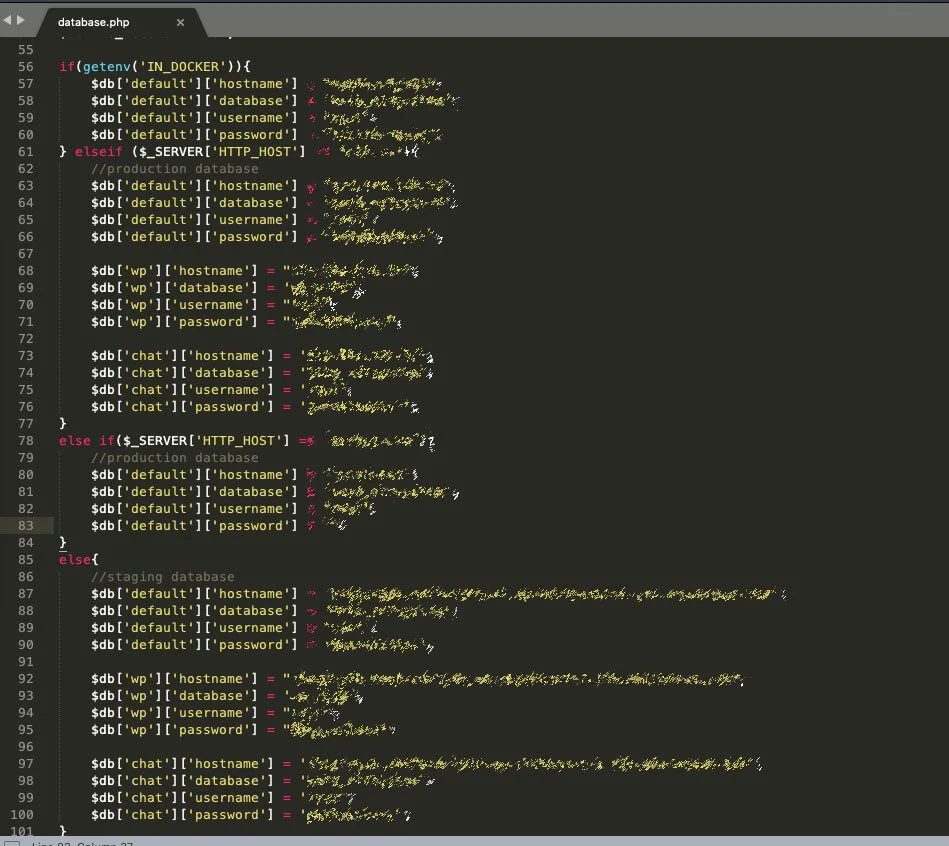Click the previous-tab left arrow

[7, 20]
